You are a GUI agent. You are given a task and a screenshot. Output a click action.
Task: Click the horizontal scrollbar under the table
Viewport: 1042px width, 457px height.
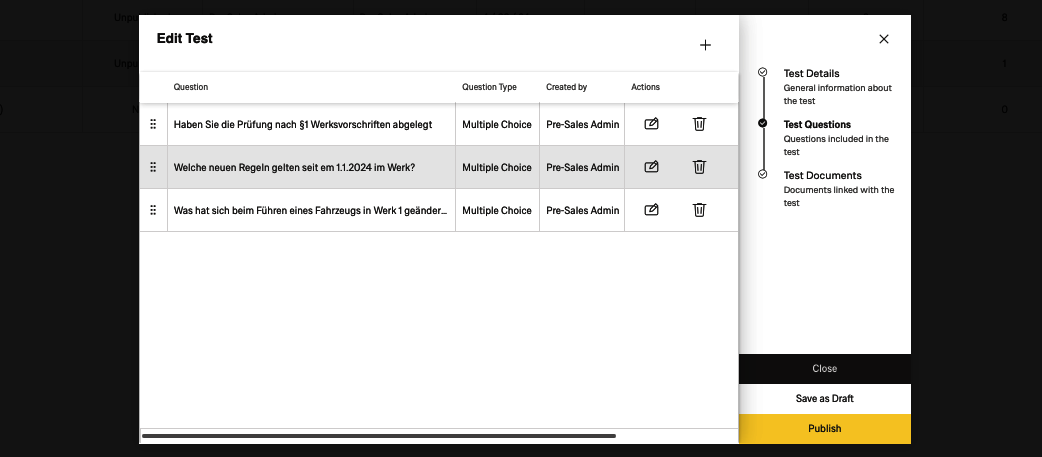click(378, 436)
